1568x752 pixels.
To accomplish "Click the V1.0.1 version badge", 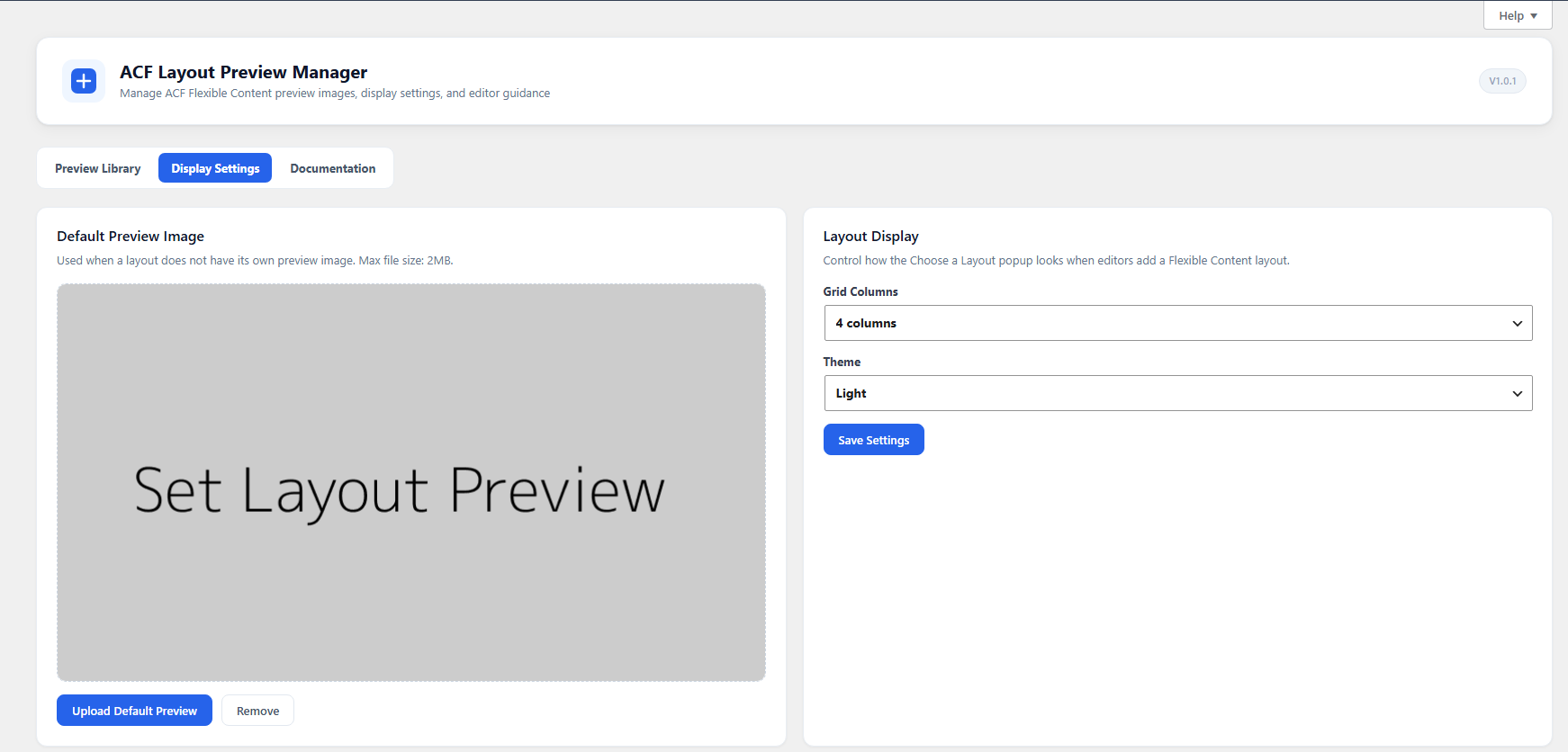I will tap(1502, 81).
